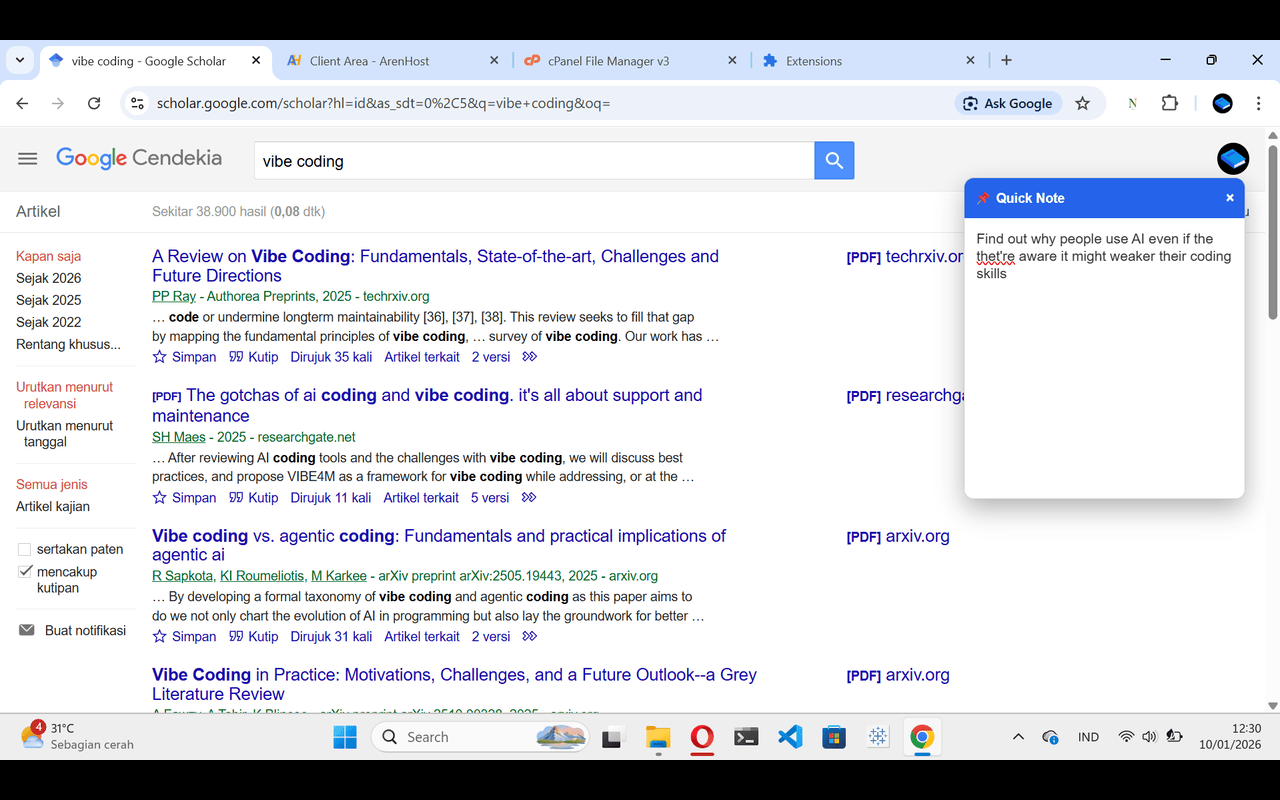The height and width of the screenshot is (800, 1280).
Task: Open File Explorer from the taskbar
Action: [657, 737]
